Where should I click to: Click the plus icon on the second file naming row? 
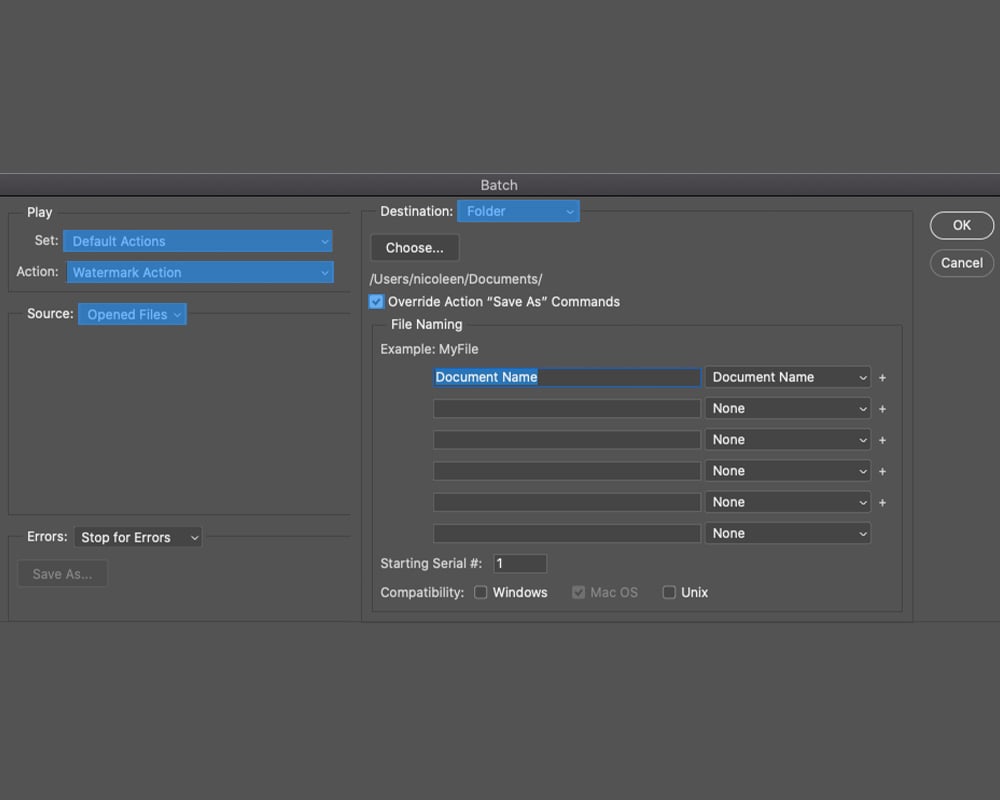pyautogui.click(x=882, y=409)
